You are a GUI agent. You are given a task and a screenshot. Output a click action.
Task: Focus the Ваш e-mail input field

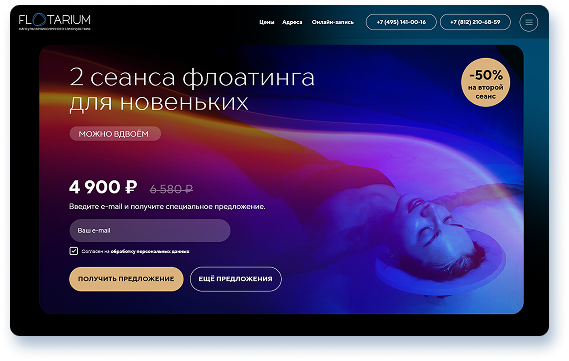pos(150,230)
